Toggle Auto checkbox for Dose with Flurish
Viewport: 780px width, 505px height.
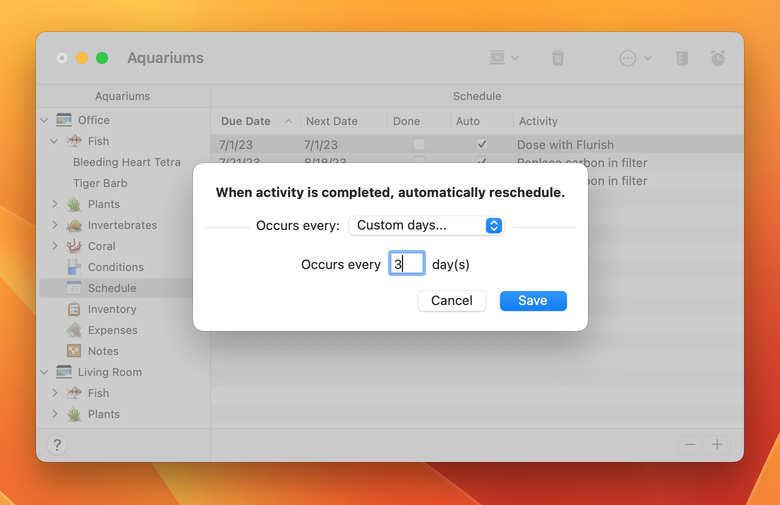(x=481, y=145)
